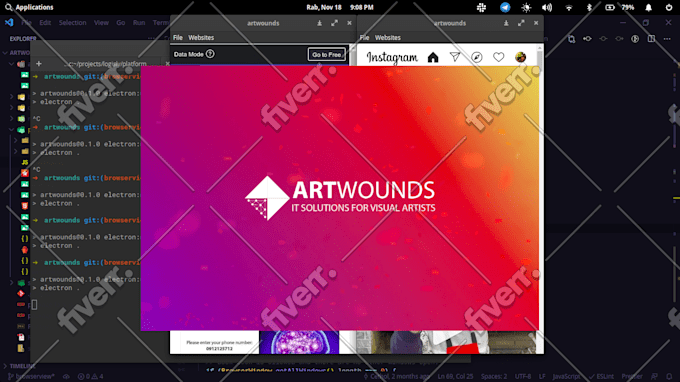
Task: Open Instagram home icon
Action: [x=433, y=57]
